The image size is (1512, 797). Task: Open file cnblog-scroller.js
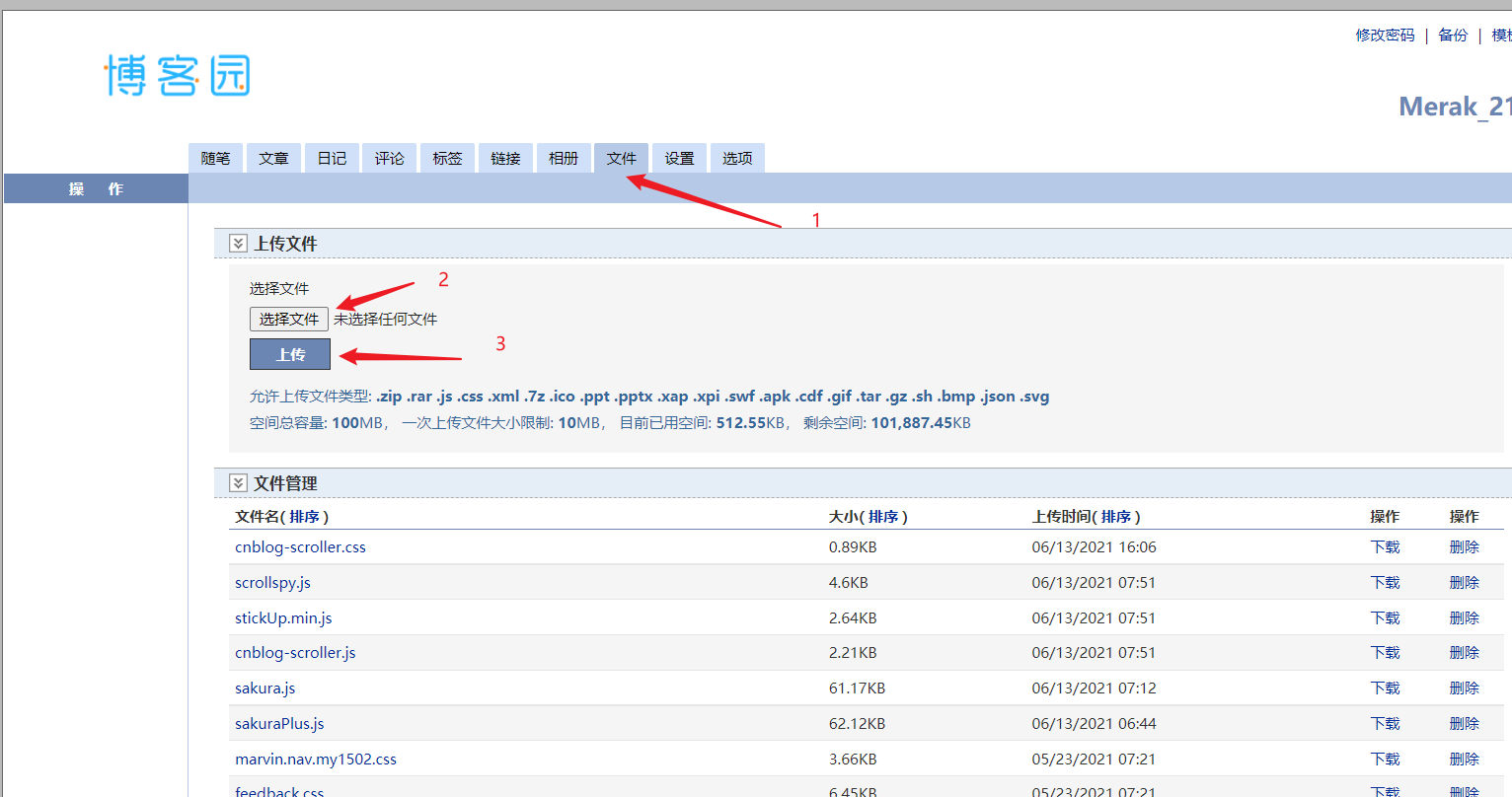295,652
